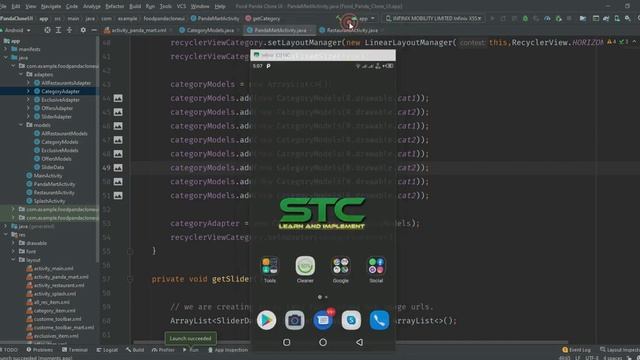Open the Android project view dropdown
640x360 pixels.
(16, 30)
